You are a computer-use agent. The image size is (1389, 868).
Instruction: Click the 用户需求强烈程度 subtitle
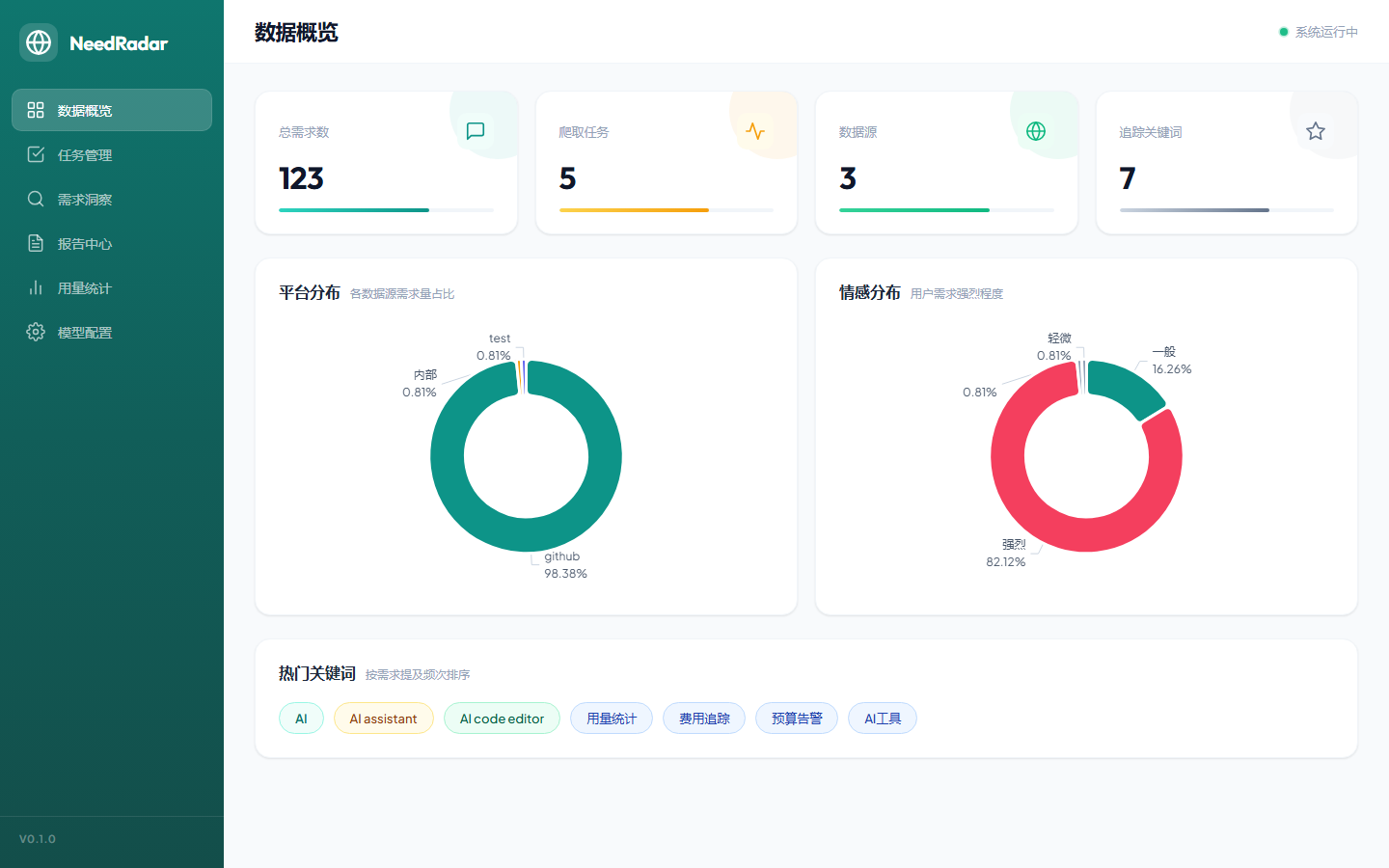pos(957,294)
